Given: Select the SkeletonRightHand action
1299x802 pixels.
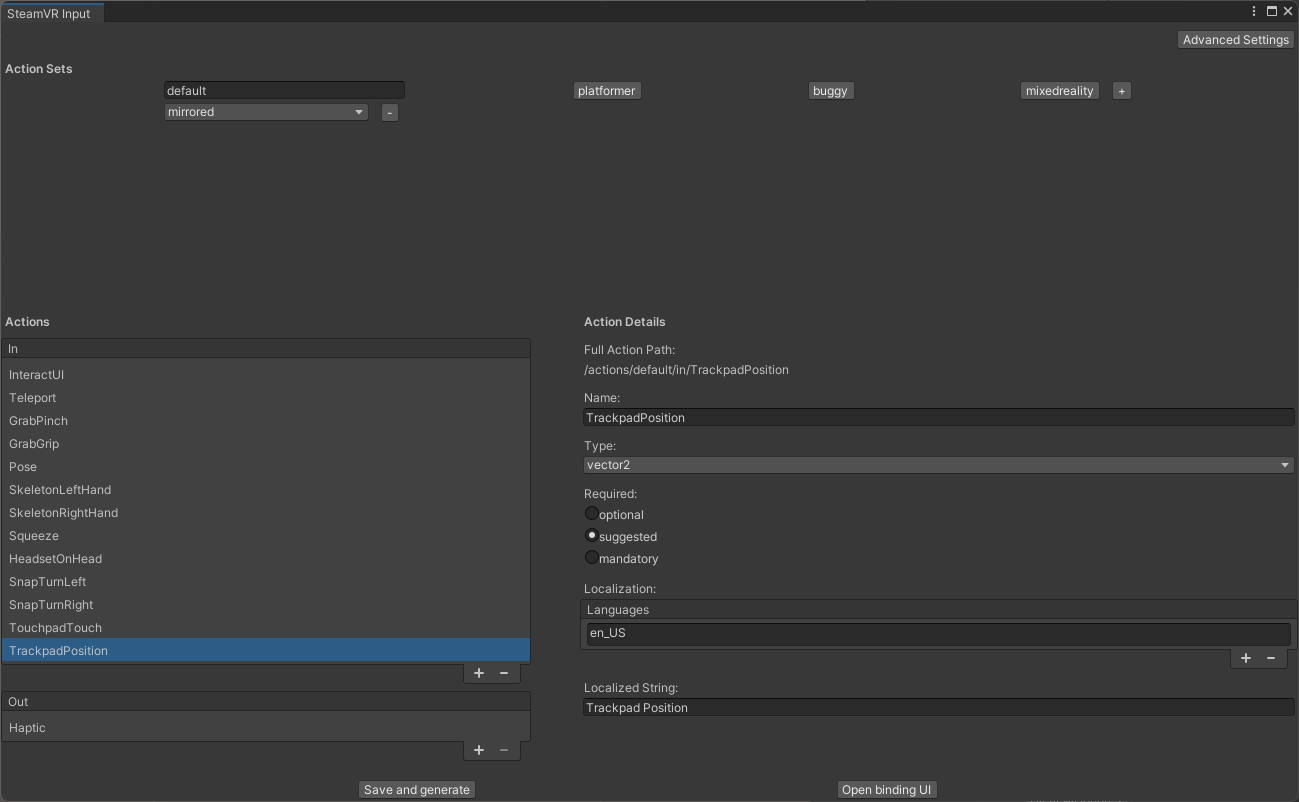Looking at the screenshot, I should point(266,513).
